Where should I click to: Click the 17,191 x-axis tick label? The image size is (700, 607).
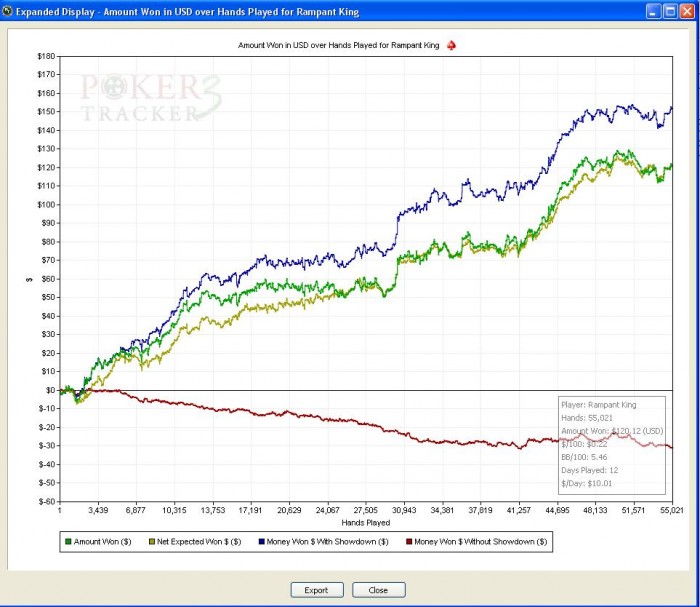pos(250,510)
